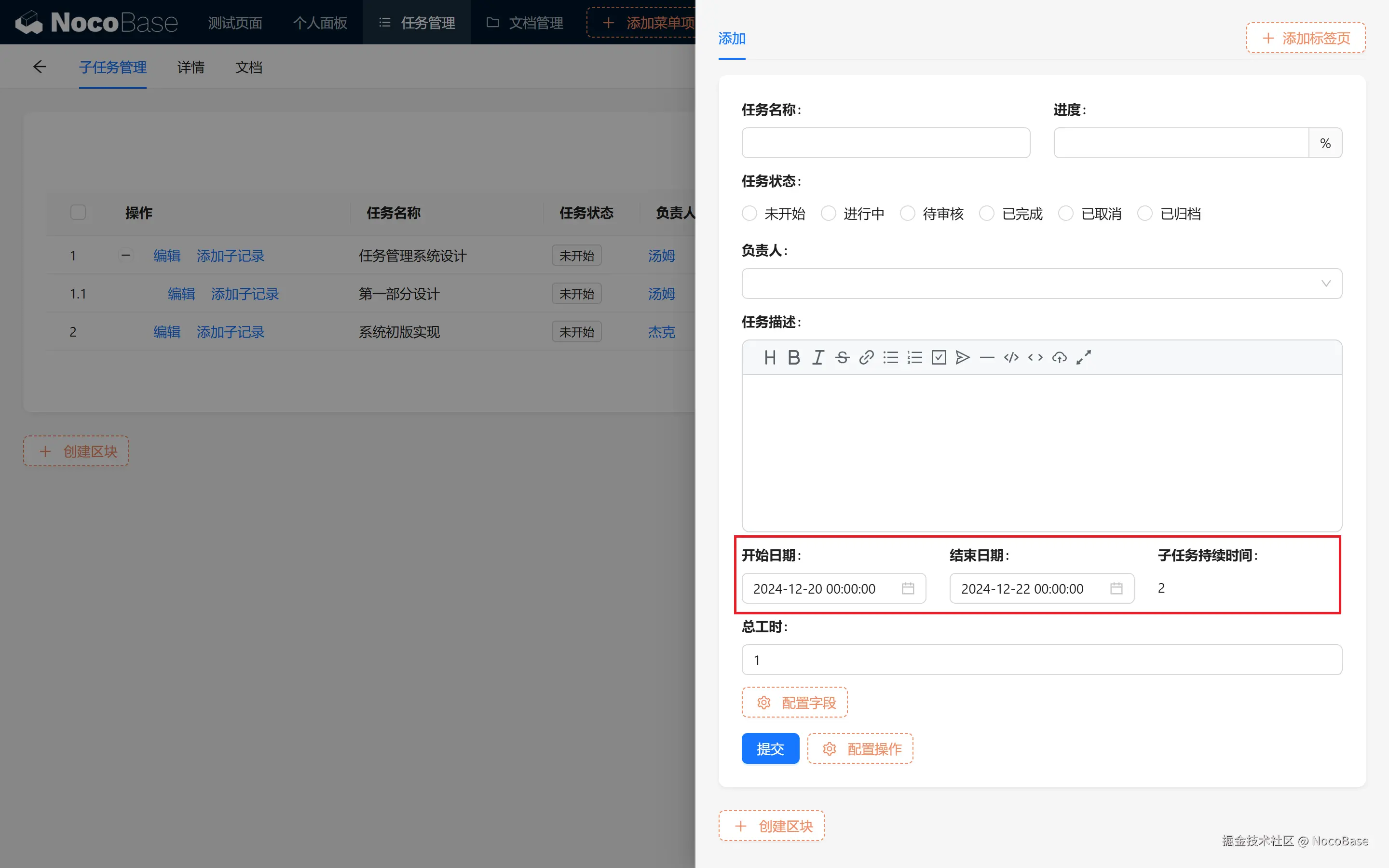Open the calendar icon for 开始日期

[908, 588]
